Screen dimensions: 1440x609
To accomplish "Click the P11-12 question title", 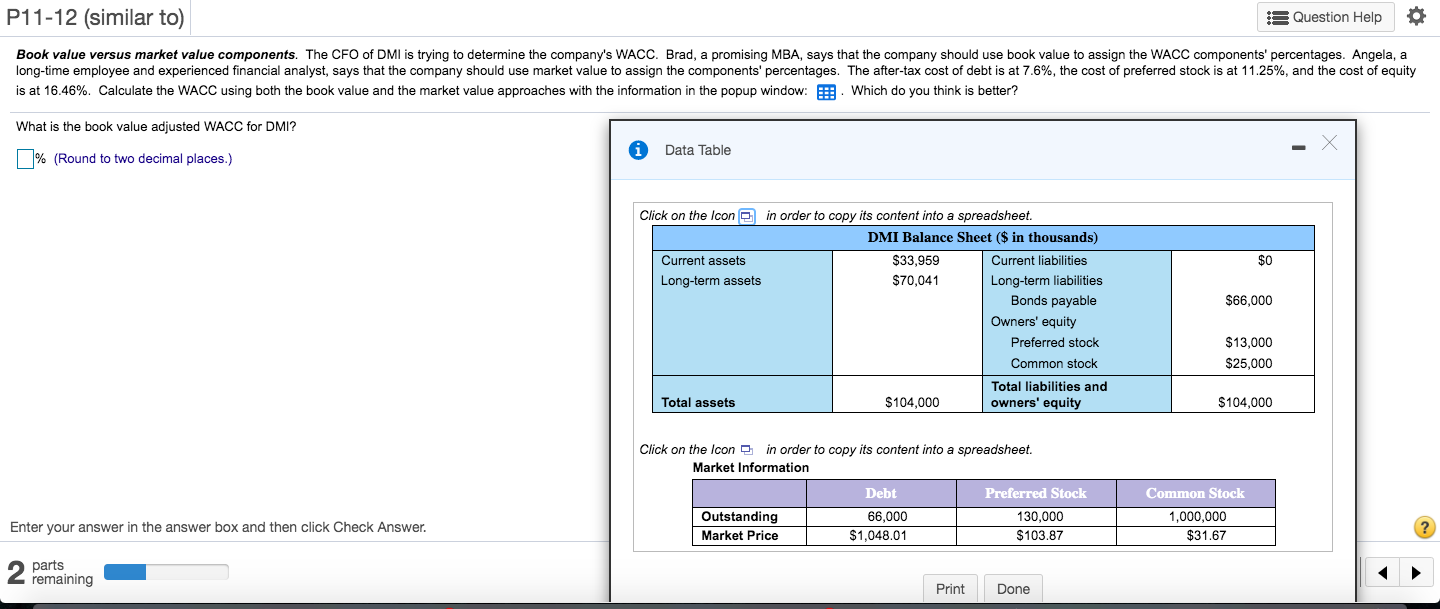I will 96,17.
